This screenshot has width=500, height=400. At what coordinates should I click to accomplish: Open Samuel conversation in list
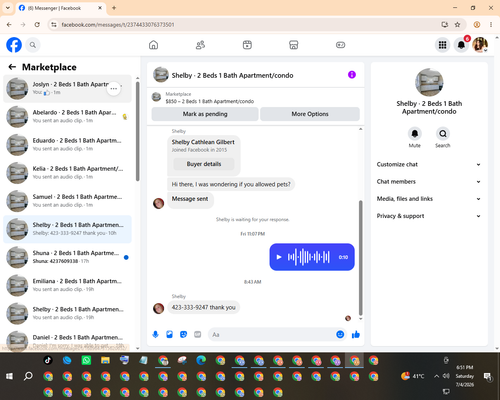(x=67, y=201)
